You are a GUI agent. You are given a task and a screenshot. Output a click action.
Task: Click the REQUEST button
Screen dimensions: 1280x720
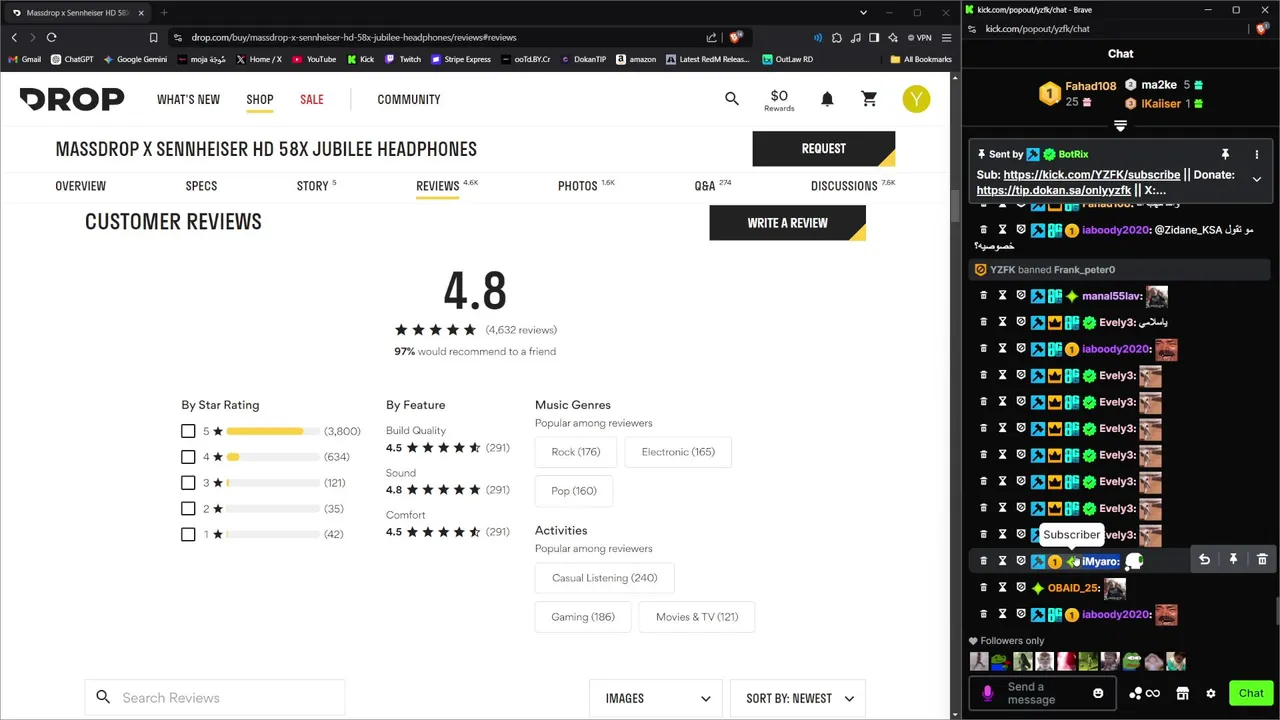click(x=824, y=149)
